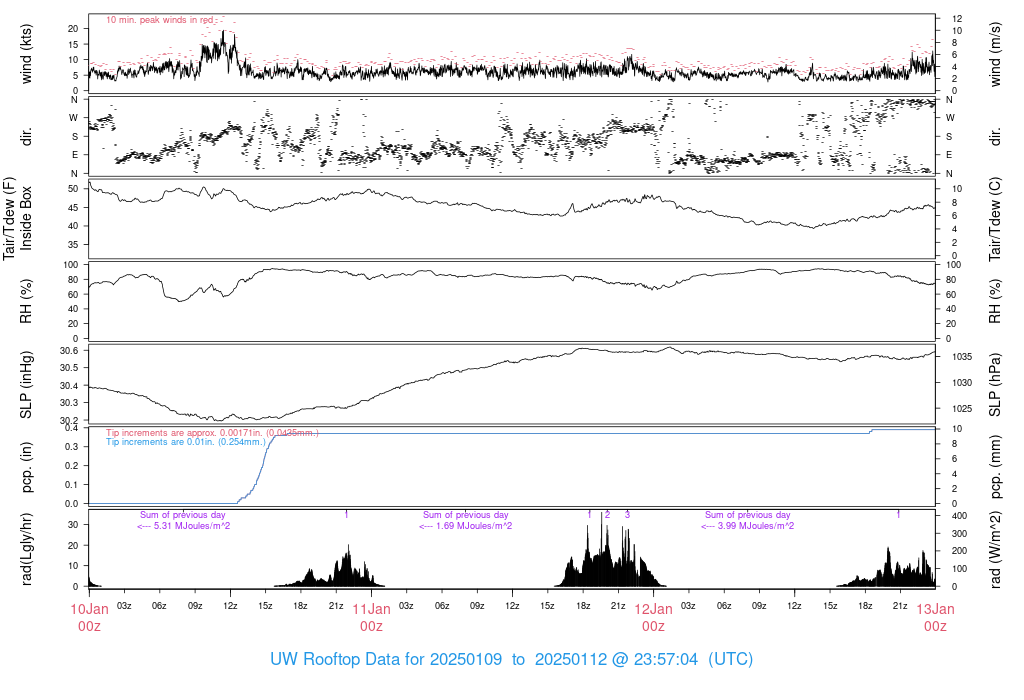The image size is (1024, 700).
Task: Select the 'rad (W/m^2)' axis label
Action: [995, 549]
